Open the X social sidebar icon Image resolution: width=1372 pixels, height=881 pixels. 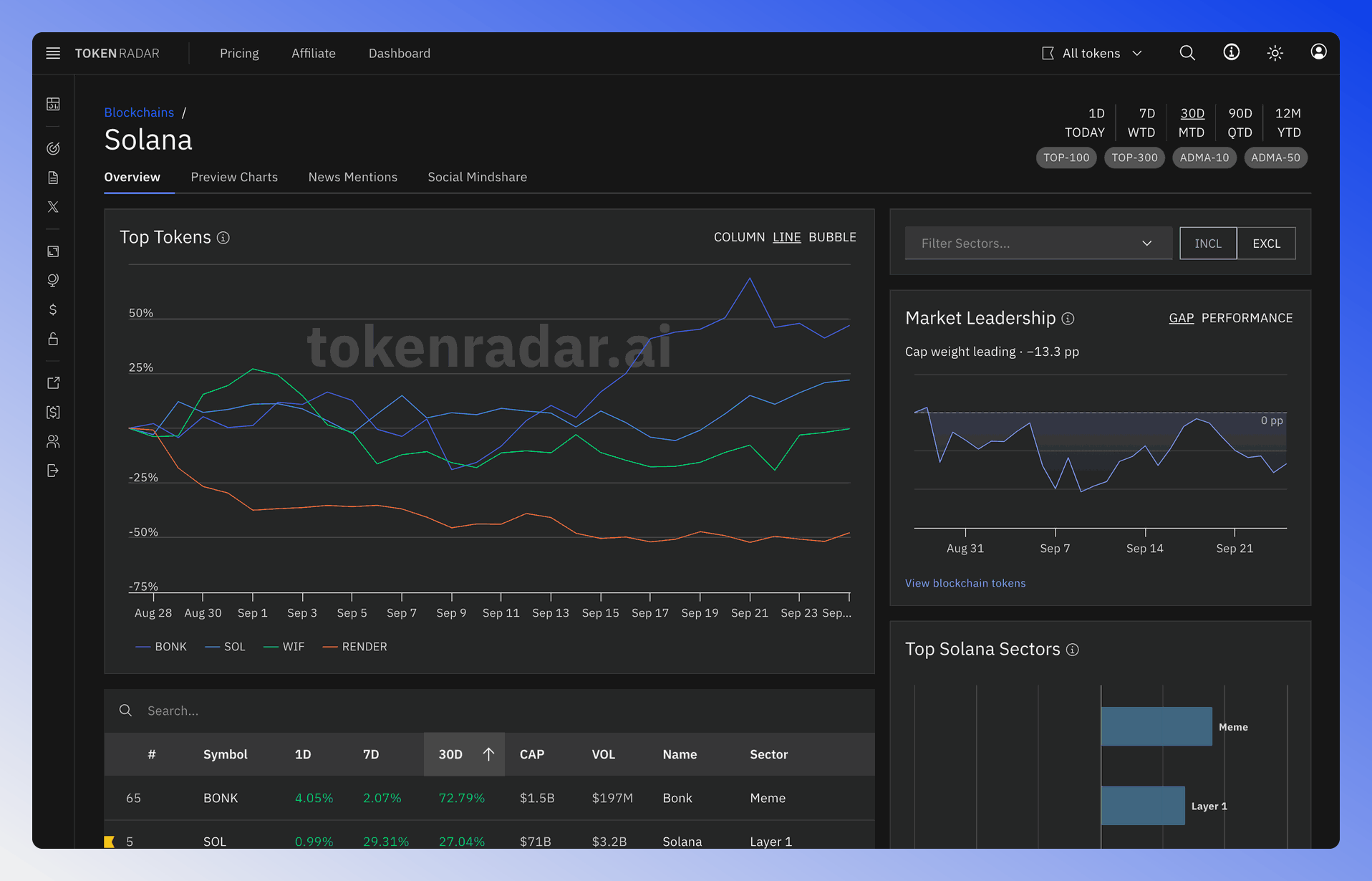pos(53,207)
